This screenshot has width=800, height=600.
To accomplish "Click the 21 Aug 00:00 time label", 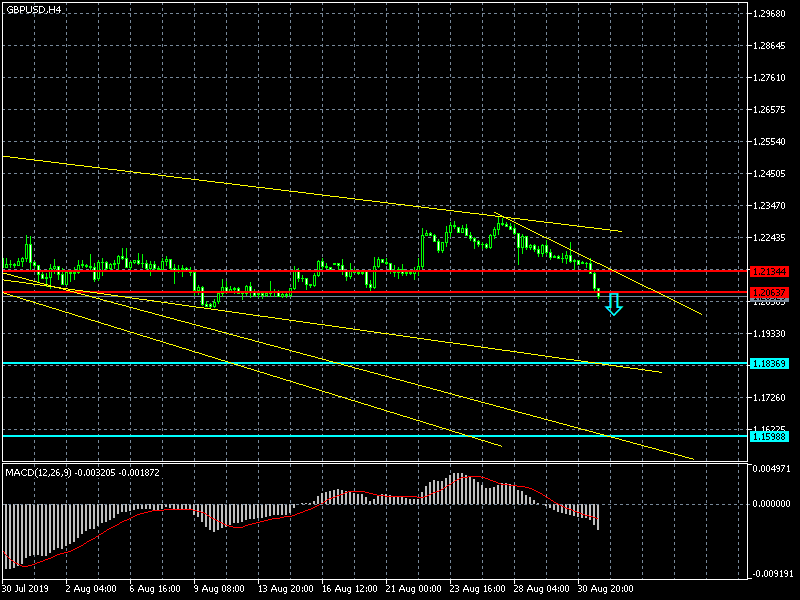I will 413,588.
